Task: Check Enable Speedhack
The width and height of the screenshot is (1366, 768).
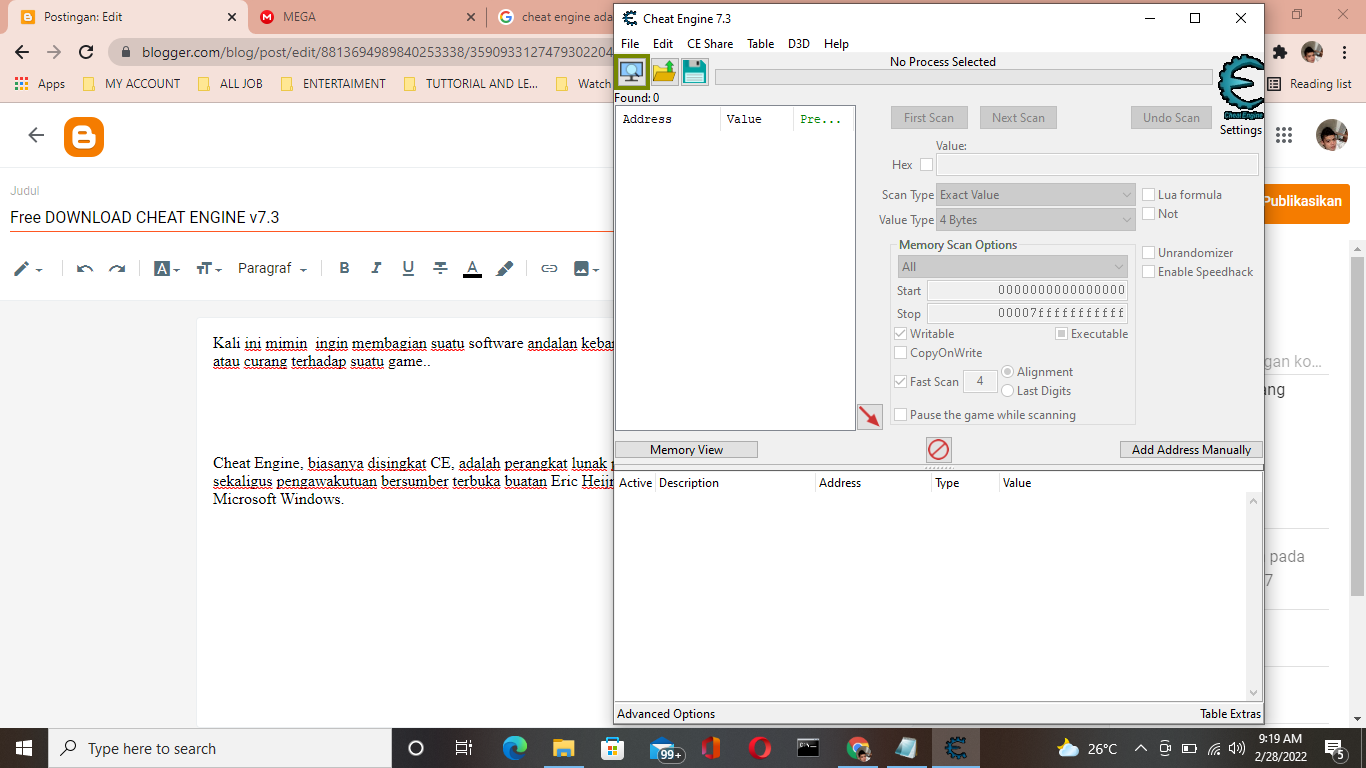Action: point(1149,272)
